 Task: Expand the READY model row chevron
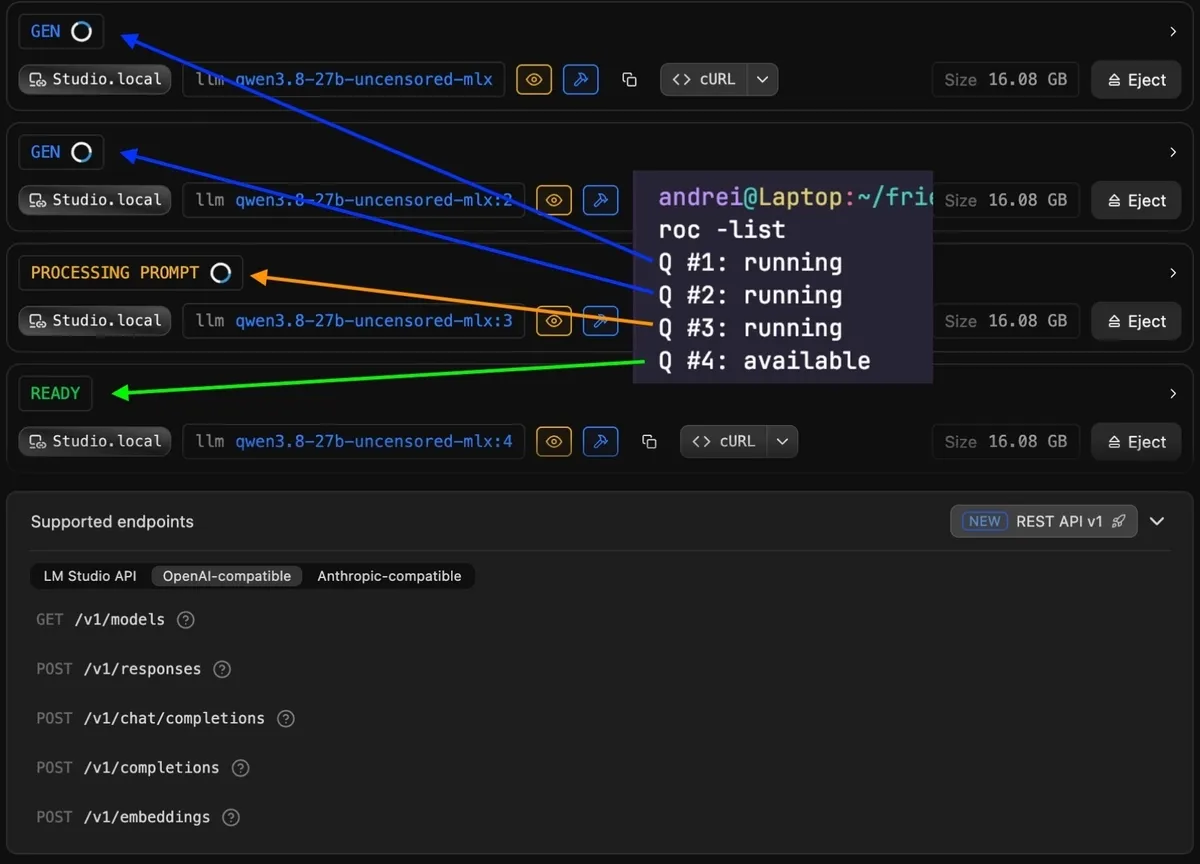1173,394
